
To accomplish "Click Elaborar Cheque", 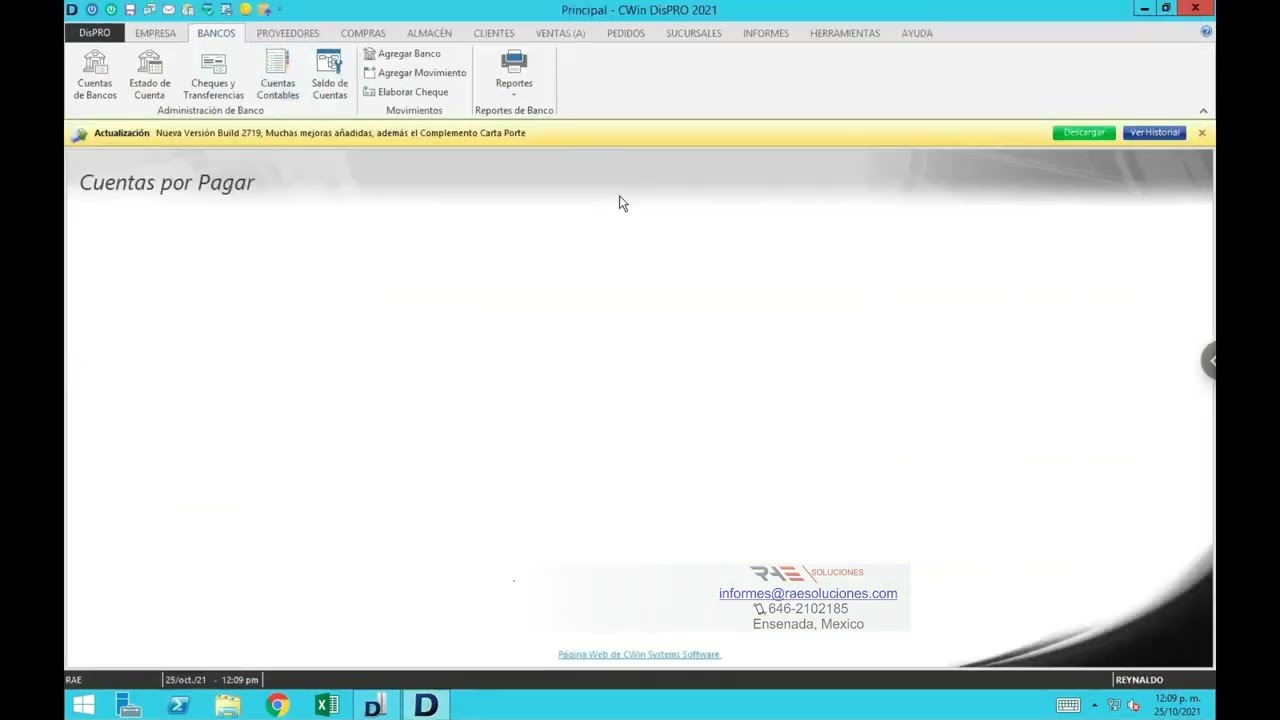I will (x=406, y=92).
